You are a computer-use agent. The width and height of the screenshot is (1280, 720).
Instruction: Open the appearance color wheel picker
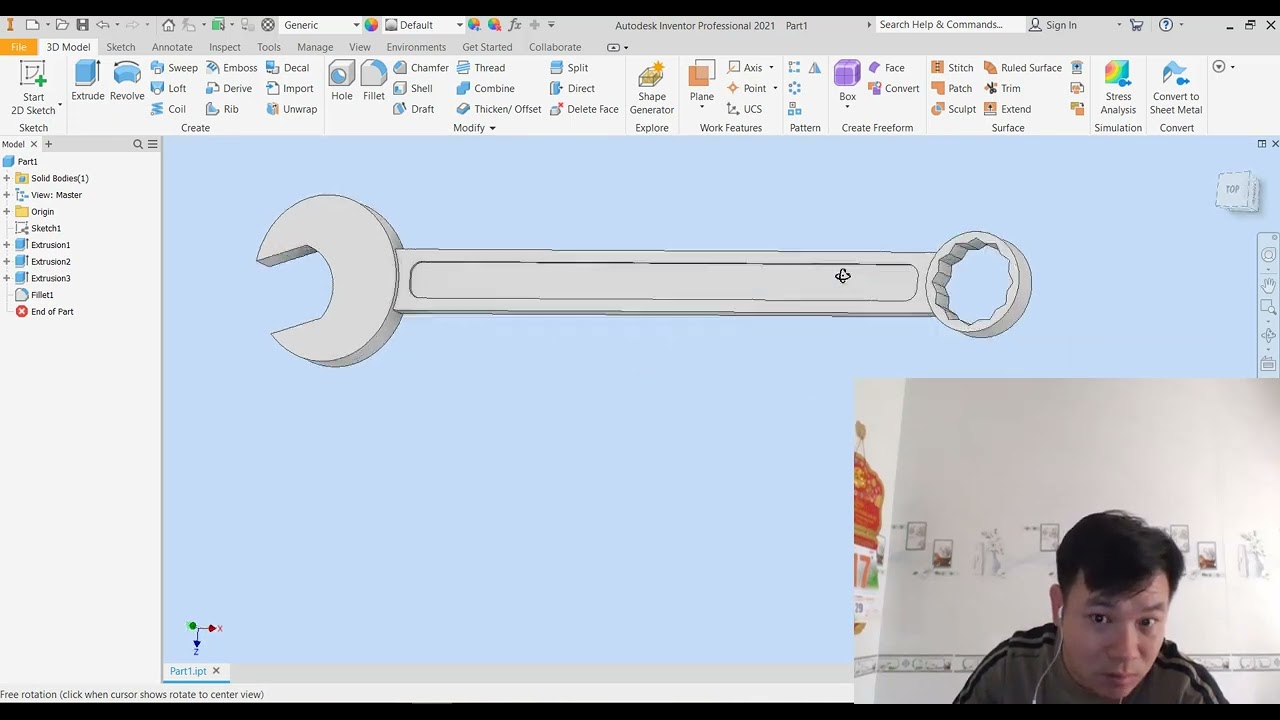pyautogui.click(x=371, y=25)
